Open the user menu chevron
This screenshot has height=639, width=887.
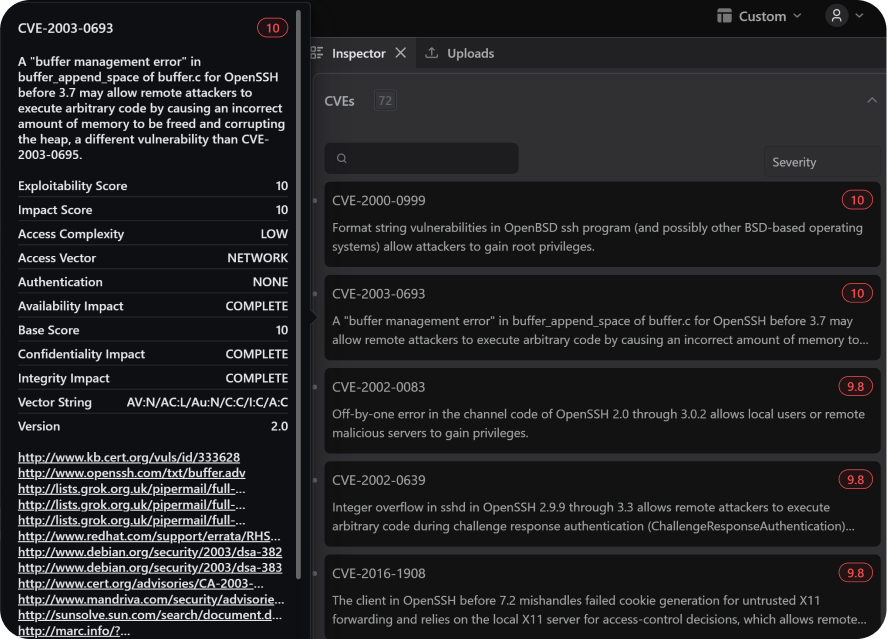(859, 16)
